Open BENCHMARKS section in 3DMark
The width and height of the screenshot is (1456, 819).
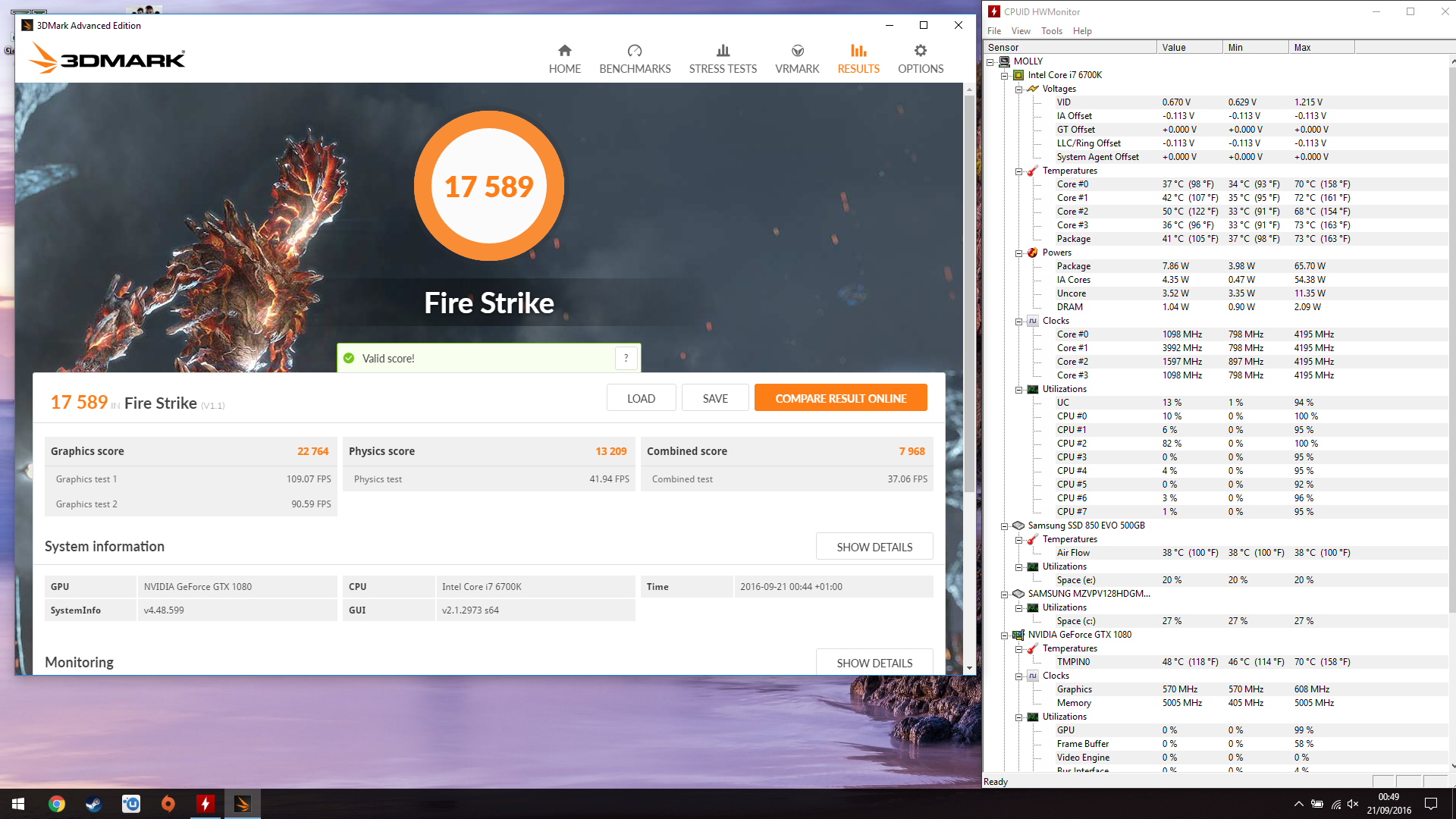coord(635,59)
